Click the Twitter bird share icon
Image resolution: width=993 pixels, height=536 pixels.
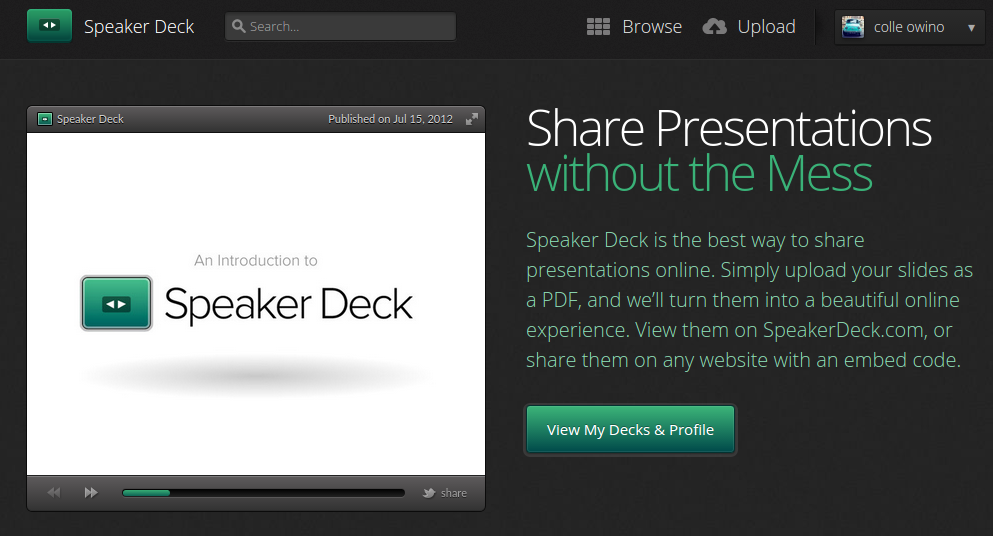429,493
